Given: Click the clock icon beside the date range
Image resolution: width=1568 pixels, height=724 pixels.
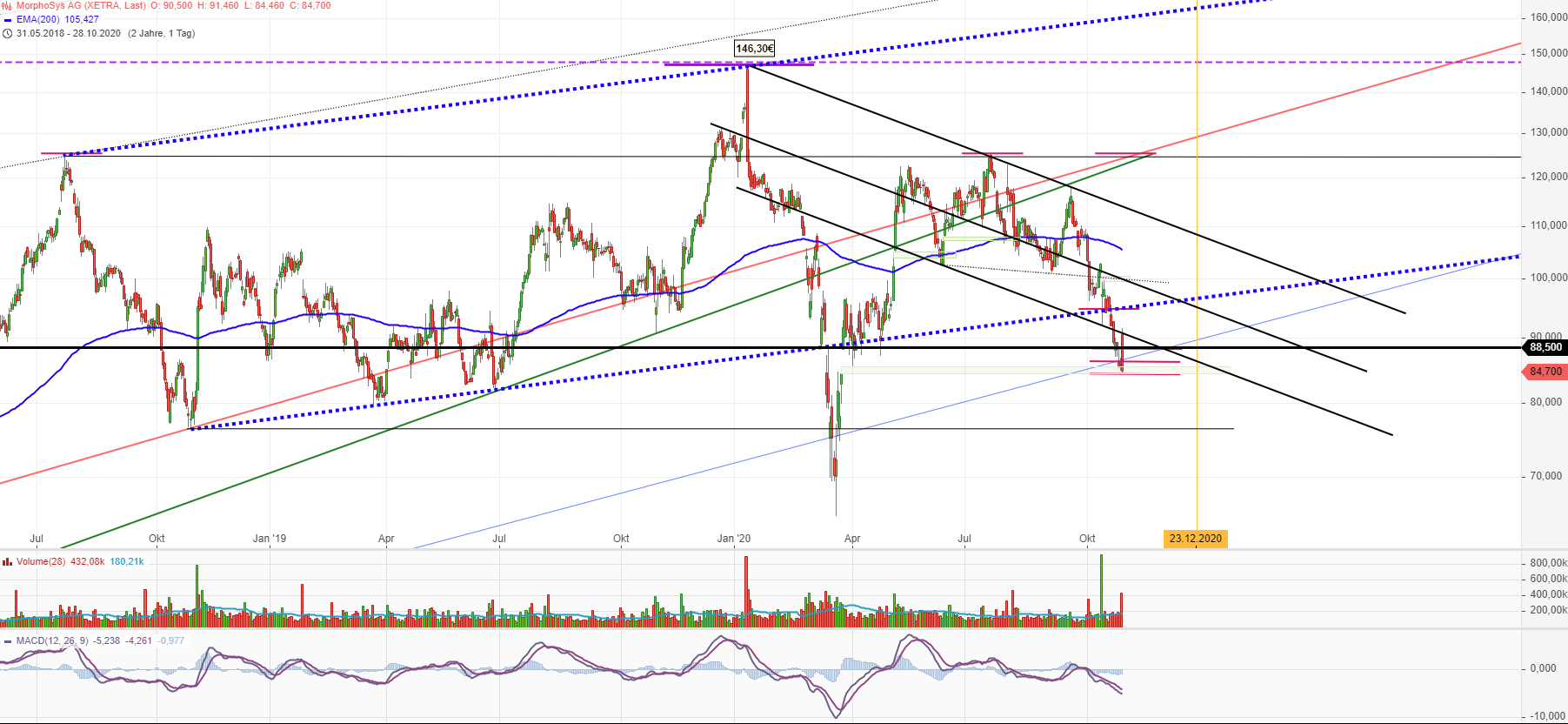Looking at the screenshot, I should (8, 33).
